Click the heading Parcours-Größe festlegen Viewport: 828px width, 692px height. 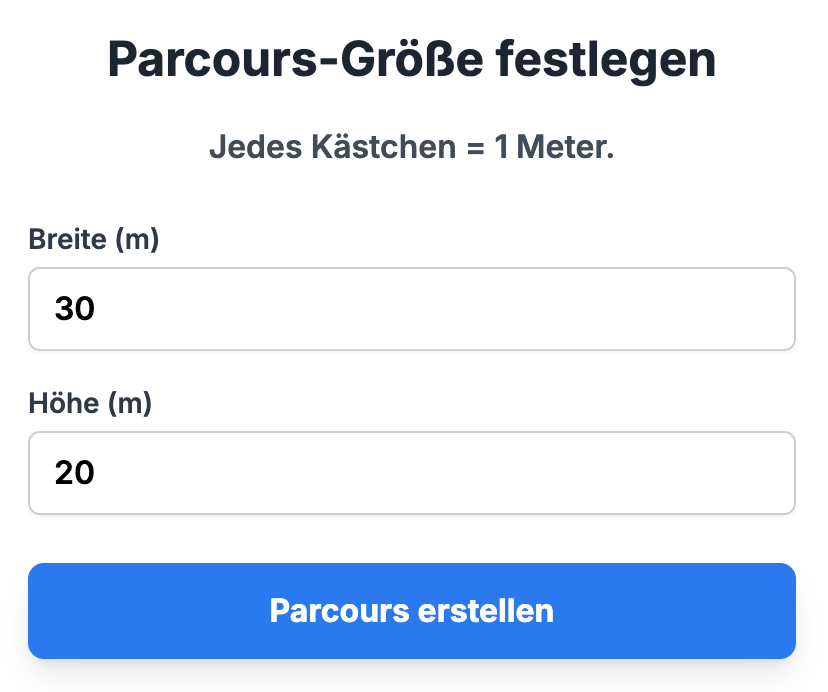pos(413,60)
